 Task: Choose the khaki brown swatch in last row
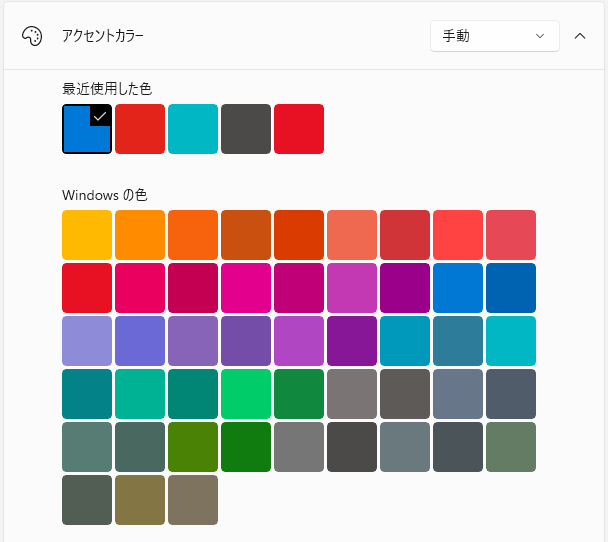140,500
